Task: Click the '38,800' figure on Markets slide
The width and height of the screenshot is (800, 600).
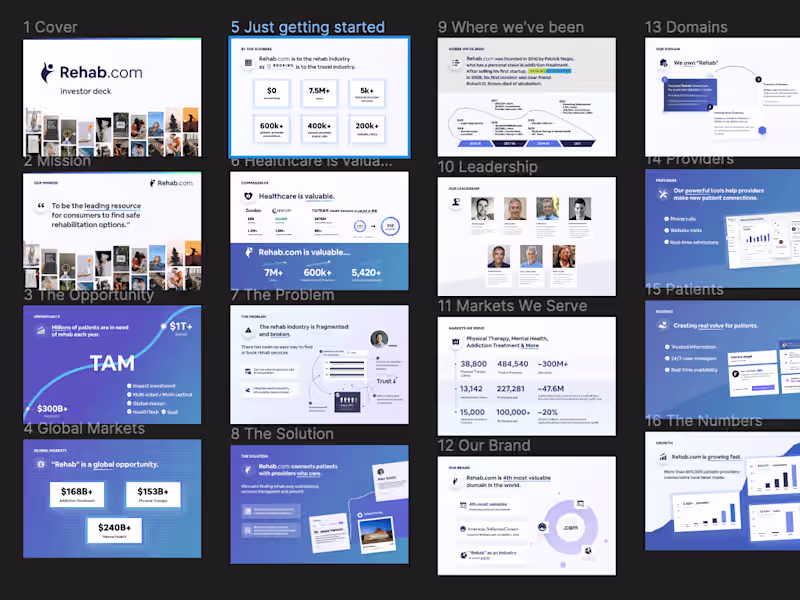Action: (x=473, y=364)
